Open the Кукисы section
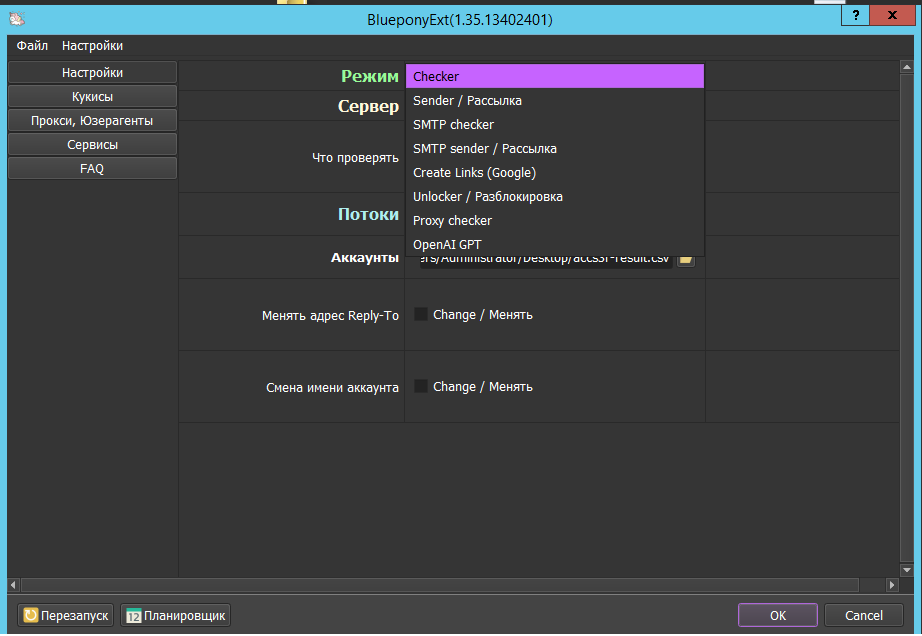922x636 pixels. 92,97
